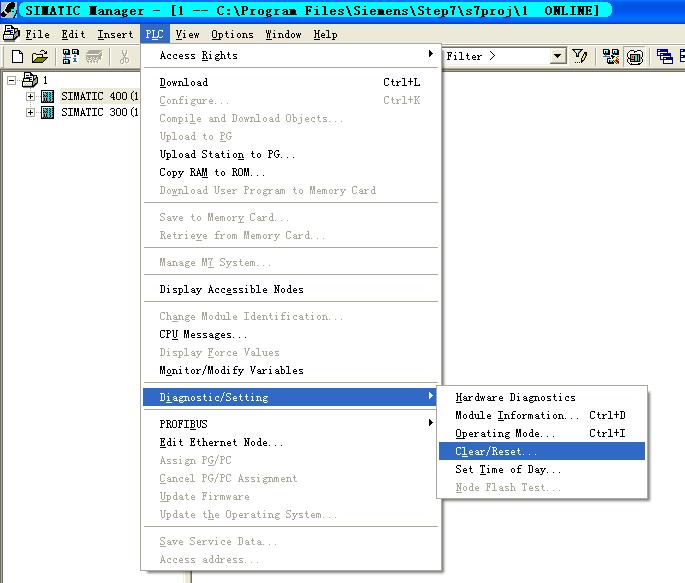Click the S7 Memory Card toolbar icon
Viewport: 685px width, 583px height.
coord(94,57)
